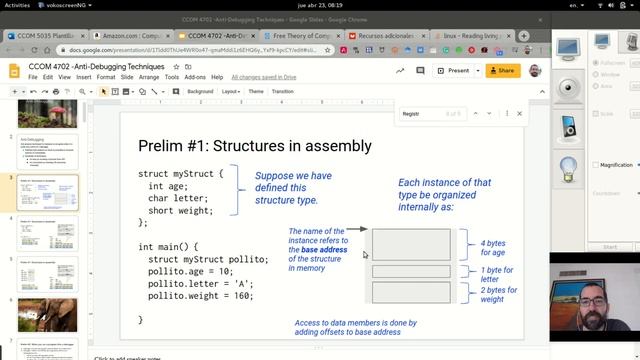Open a new browser tab
Viewport: 640px width, 360px height.
tap(524, 36)
